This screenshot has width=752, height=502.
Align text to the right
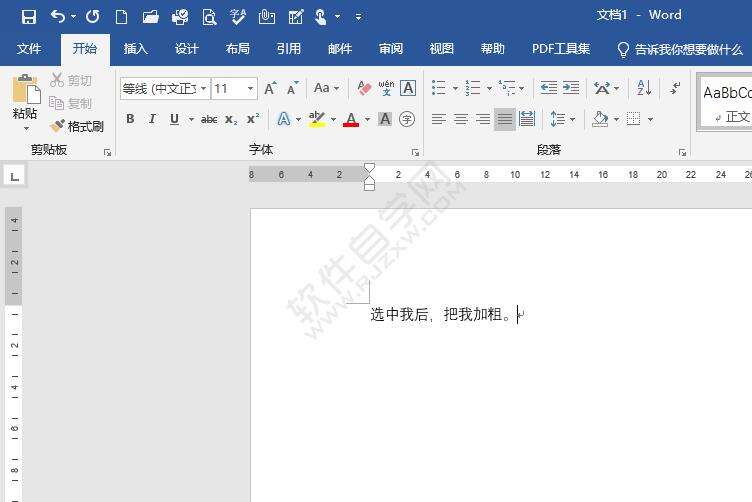pyautogui.click(x=483, y=119)
